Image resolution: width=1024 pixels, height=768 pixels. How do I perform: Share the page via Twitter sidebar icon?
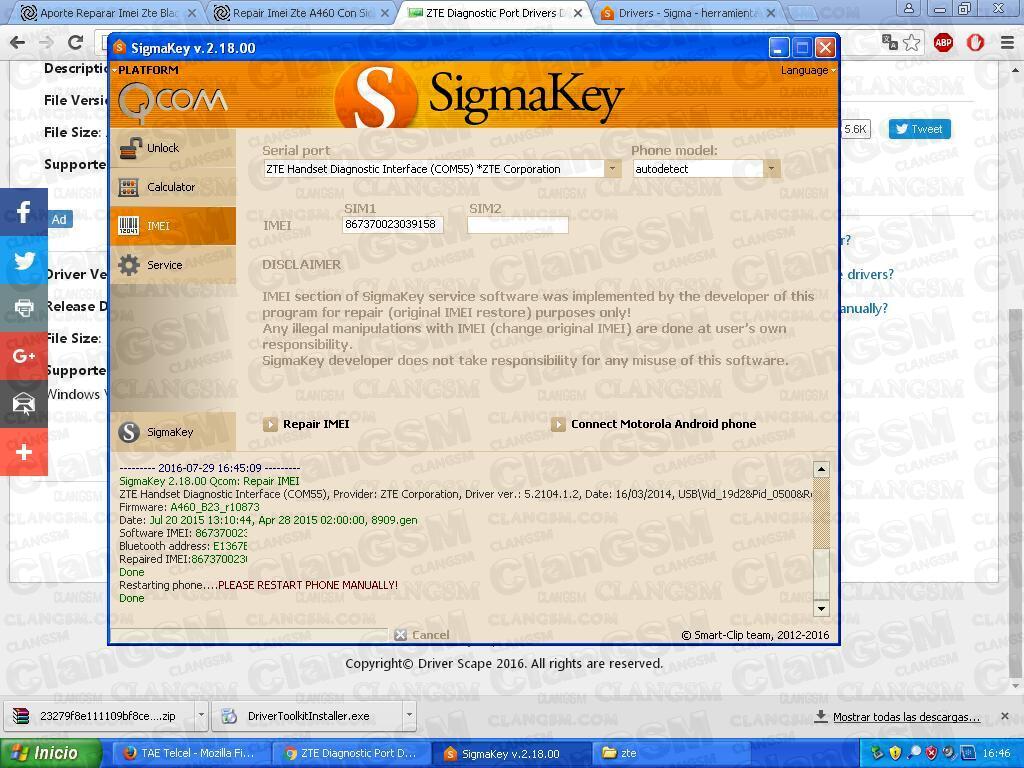[x=24, y=260]
